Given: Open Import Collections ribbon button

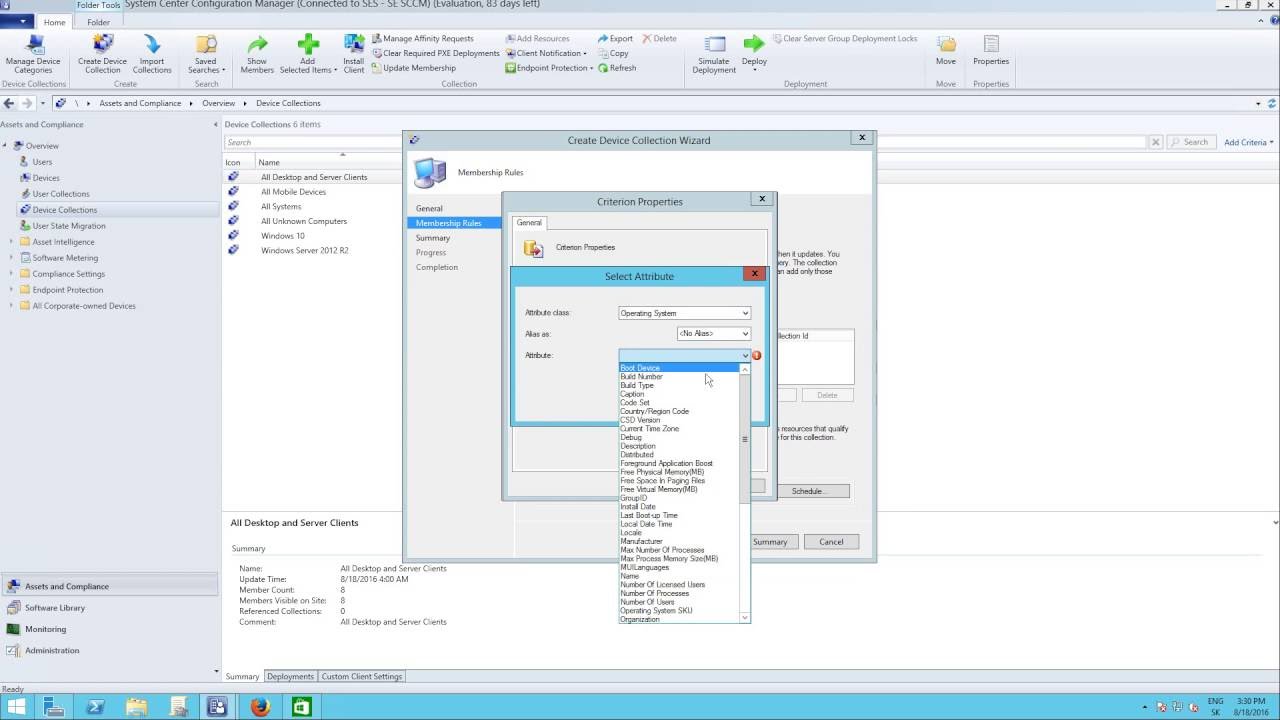Looking at the screenshot, I should coord(152,54).
